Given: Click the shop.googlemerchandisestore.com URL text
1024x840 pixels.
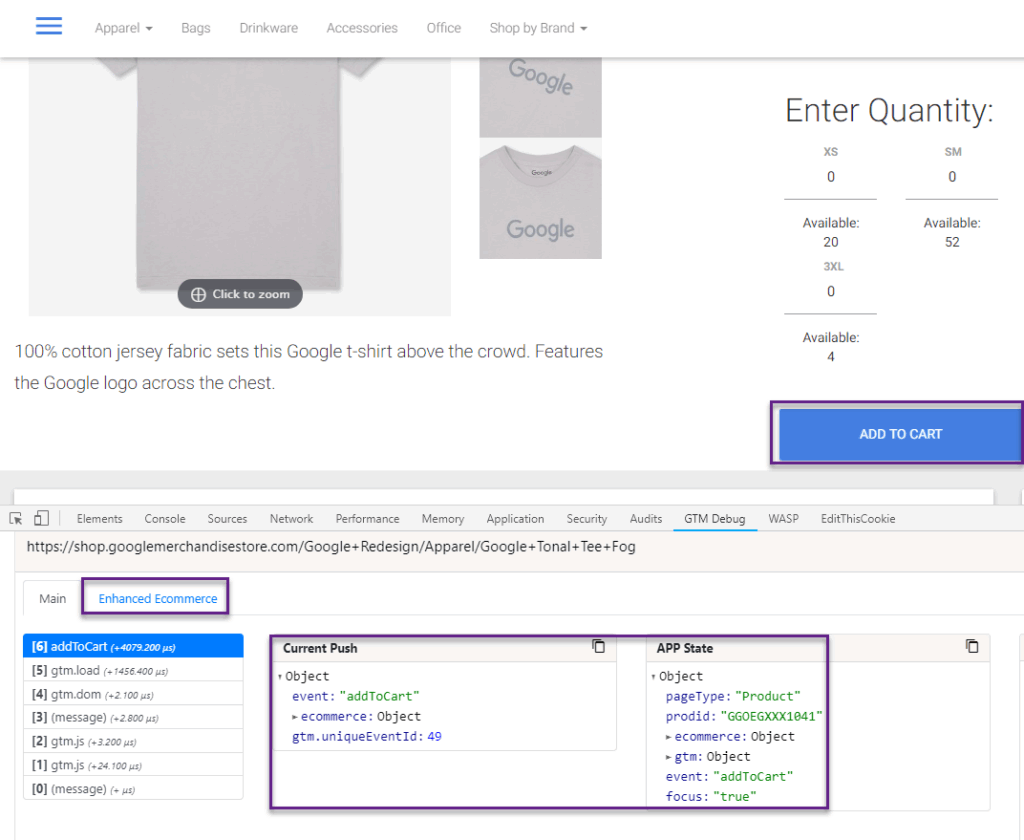Looking at the screenshot, I should [x=330, y=547].
